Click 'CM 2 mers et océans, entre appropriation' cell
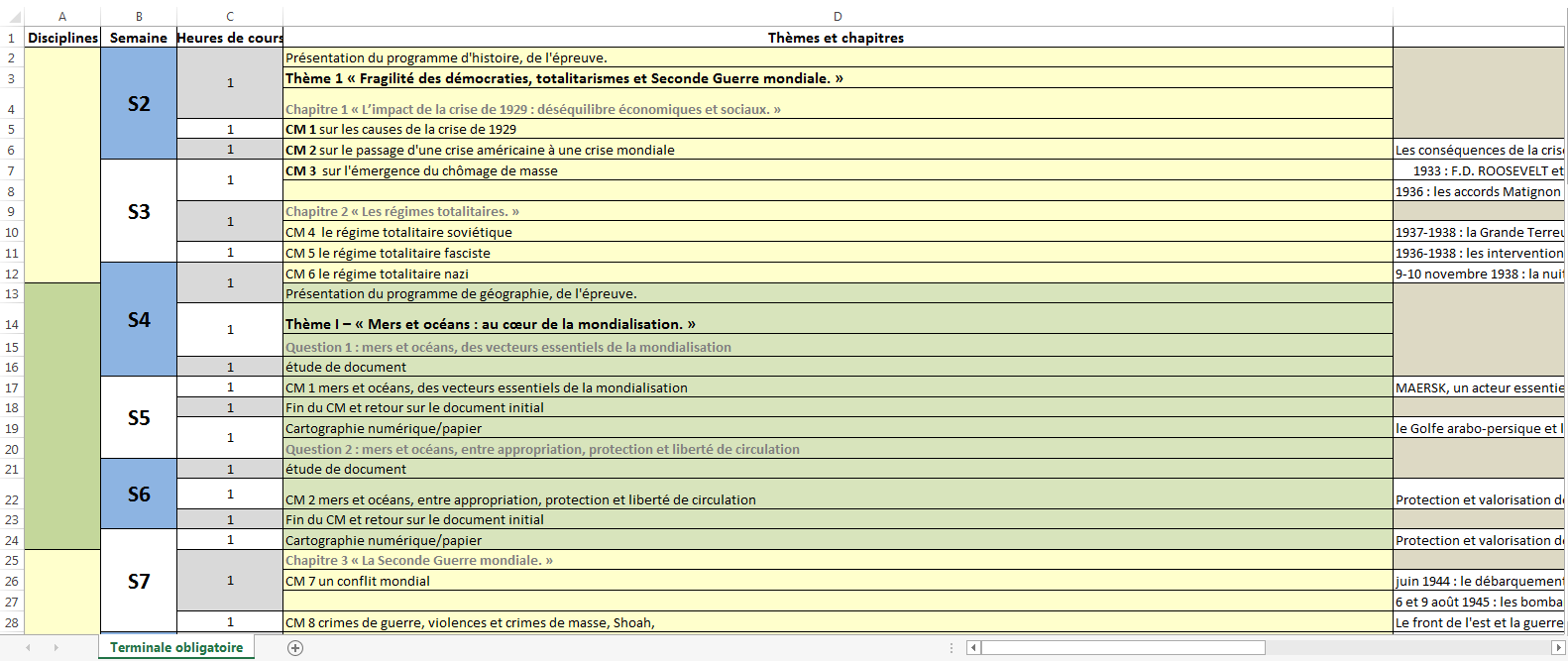1568x661 pixels. pyautogui.click(x=838, y=495)
